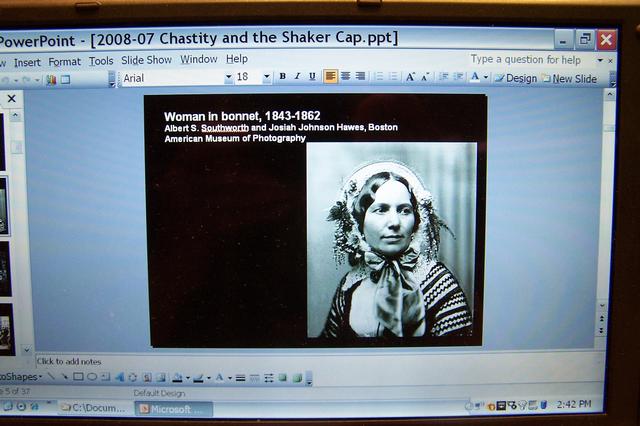
Task: Open the Help menu
Action: [x=237, y=59]
